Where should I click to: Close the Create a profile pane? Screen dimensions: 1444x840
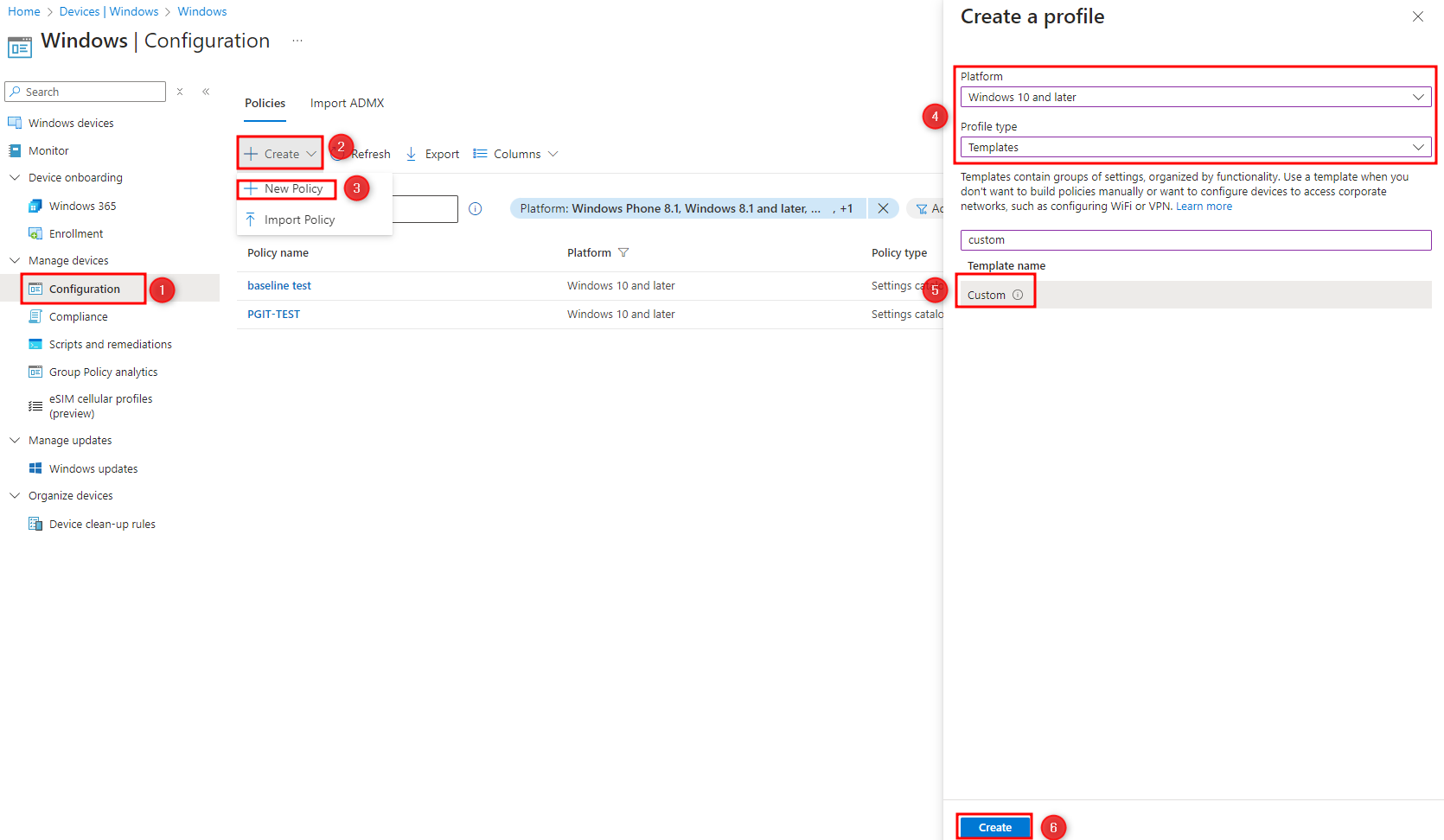[x=1418, y=16]
